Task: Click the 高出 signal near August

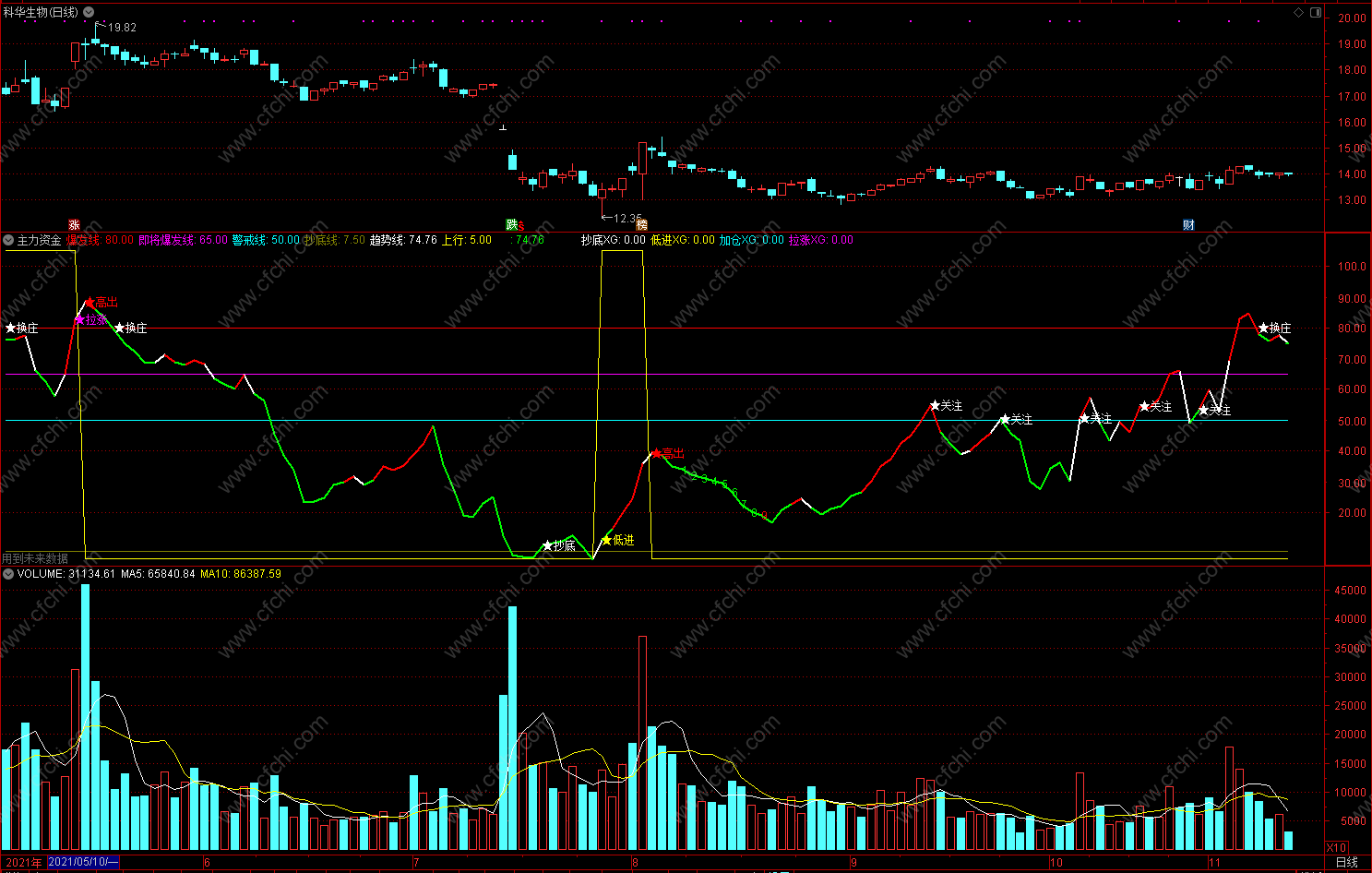Action: click(668, 453)
